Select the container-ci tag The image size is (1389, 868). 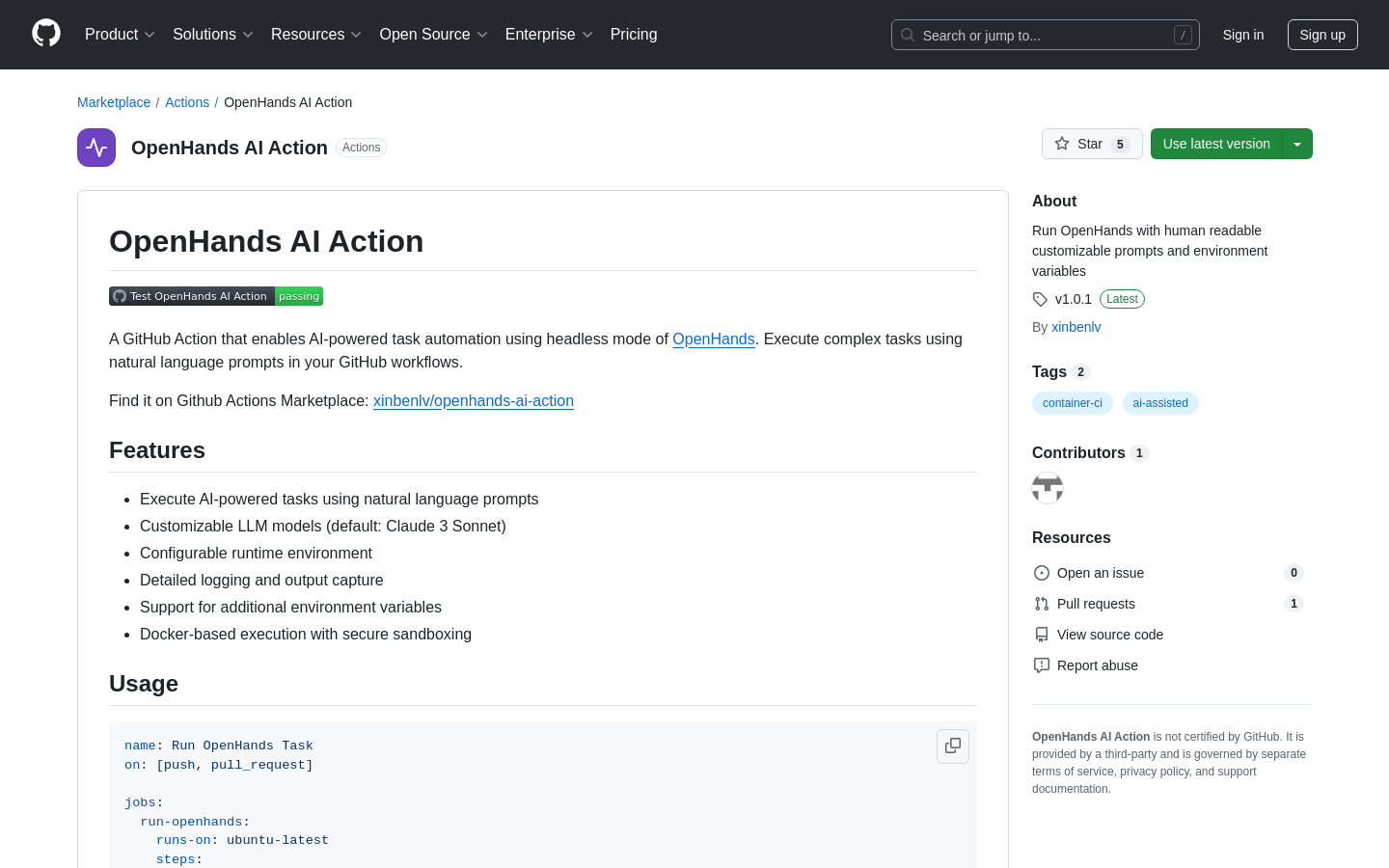1073,403
